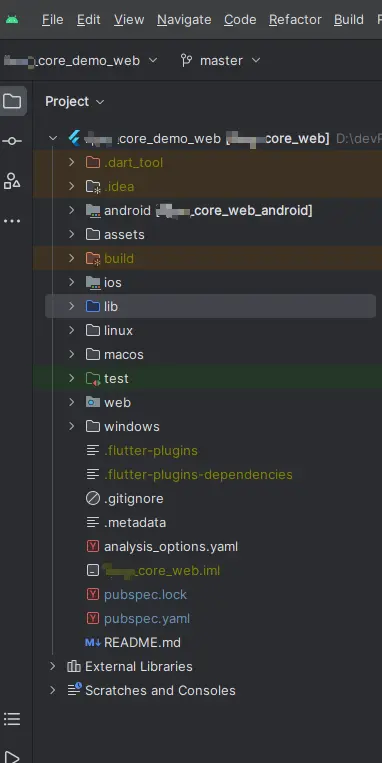This screenshot has width=382, height=763.
Task: Click the README.md markdown icon
Action: pos(92,642)
